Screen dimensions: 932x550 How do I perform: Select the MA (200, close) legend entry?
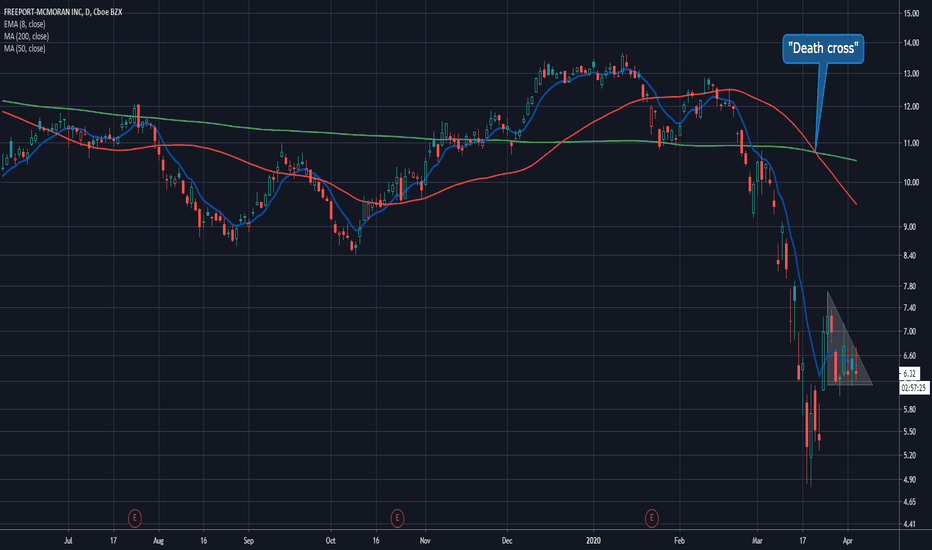point(27,36)
